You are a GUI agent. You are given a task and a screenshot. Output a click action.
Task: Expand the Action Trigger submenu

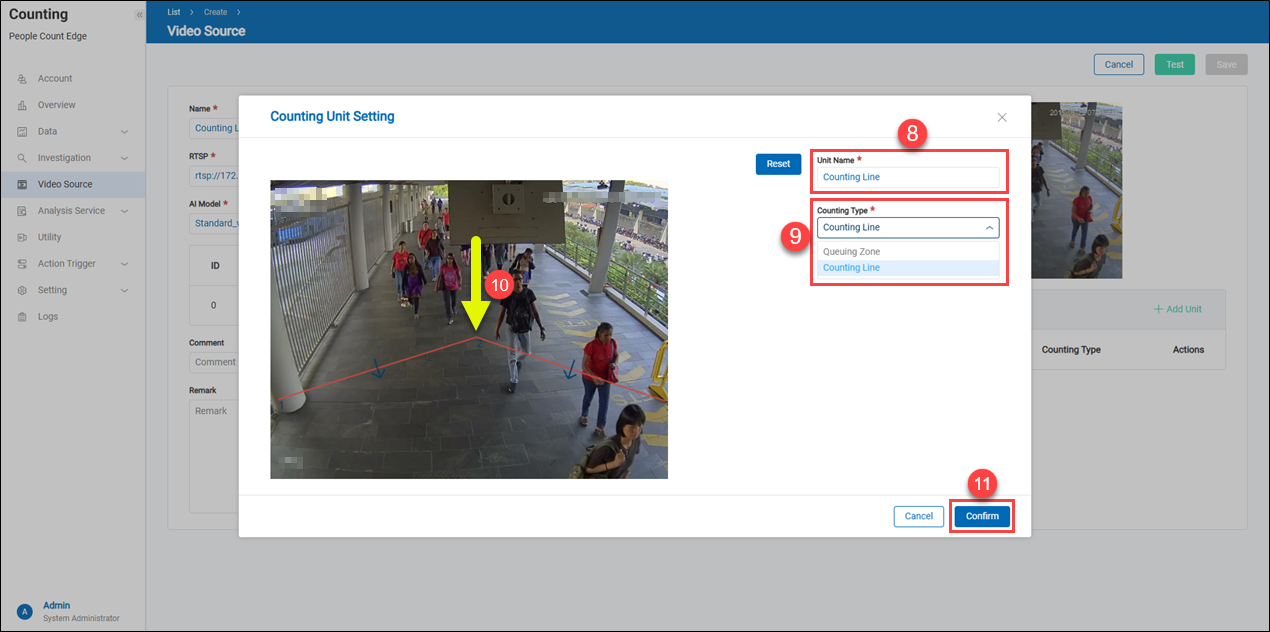[x=125, y=264]
